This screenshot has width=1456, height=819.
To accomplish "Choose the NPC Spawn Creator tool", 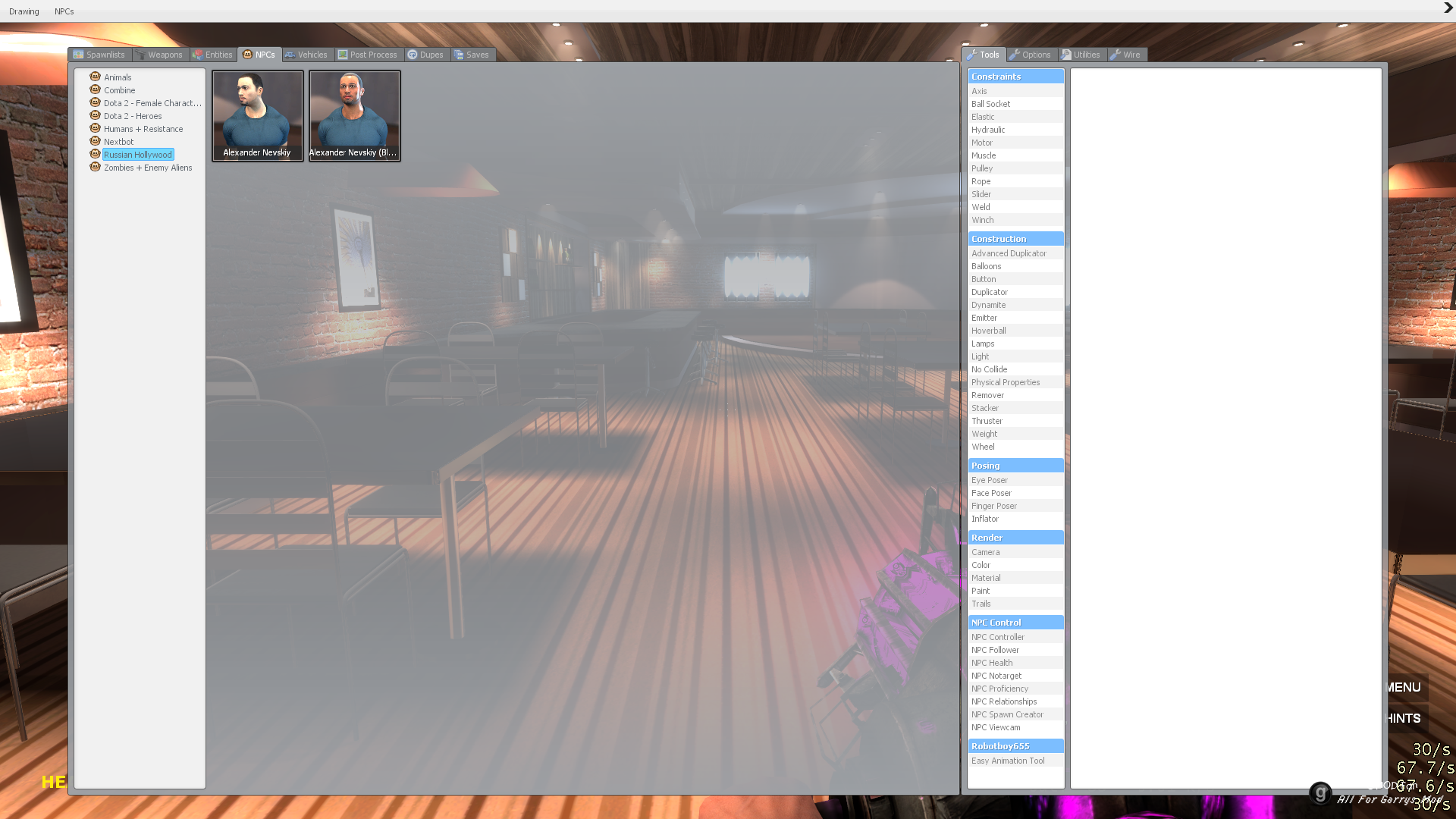I will (1015, 714).
